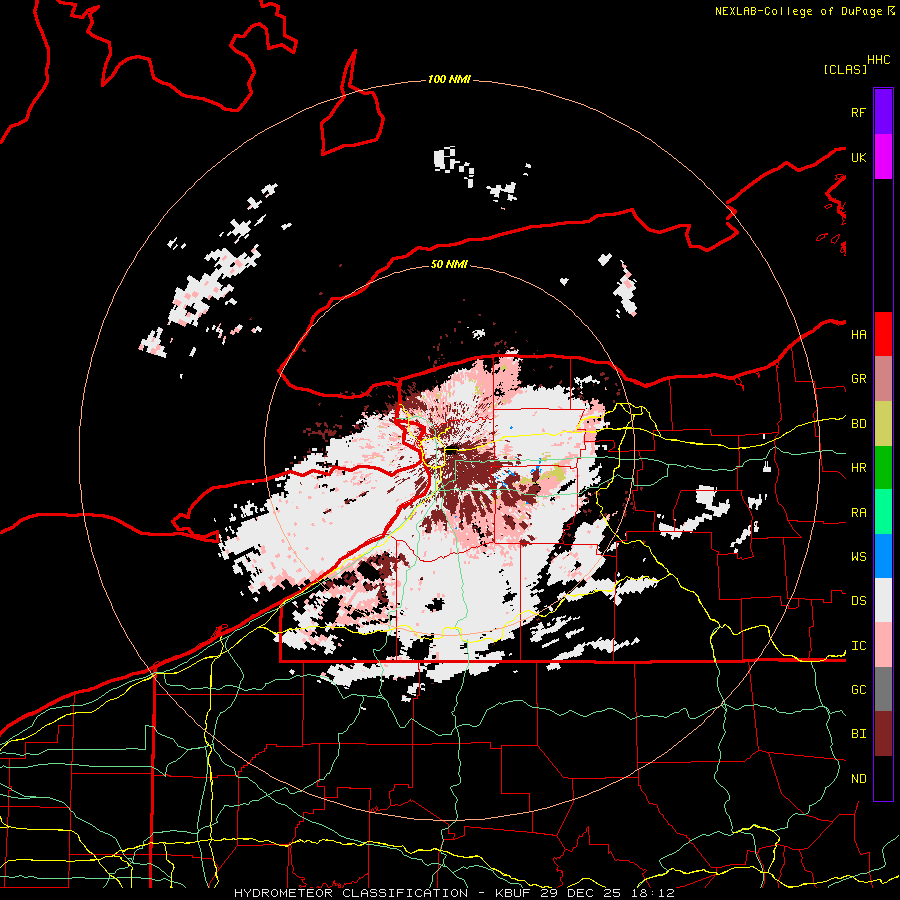The height and width of the screenshot is (900, 900).
Task: Click the ND legend label
Action: tap(858, 778)
